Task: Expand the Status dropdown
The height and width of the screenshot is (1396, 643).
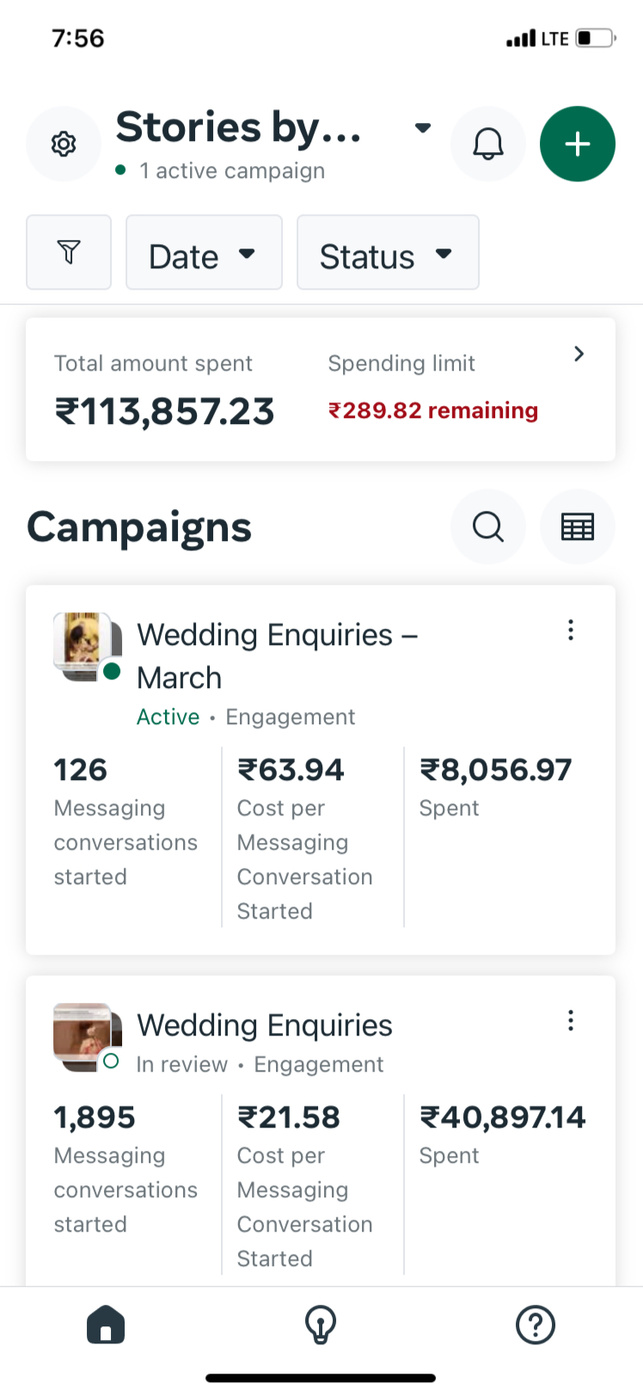Action: point(387,253)
